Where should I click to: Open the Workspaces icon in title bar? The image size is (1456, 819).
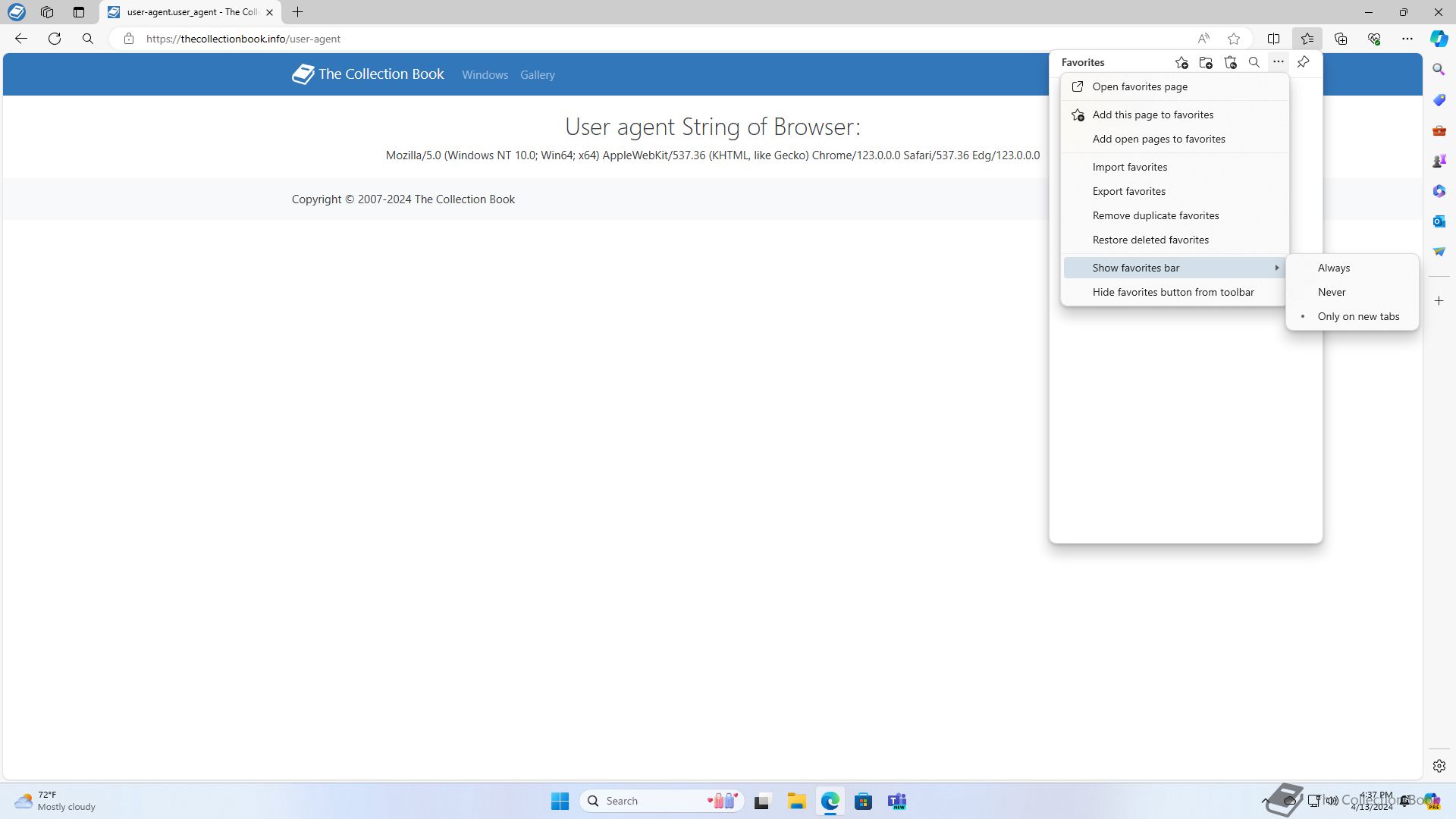click(47, 12)
